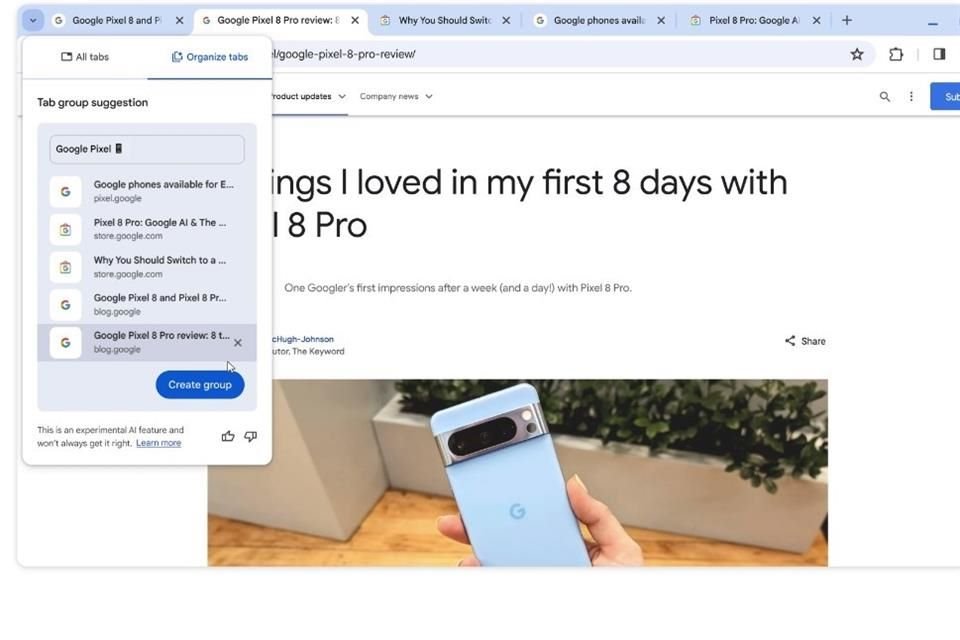
Task: Open the three-dot menu on blog header
Action: (911, 97)
